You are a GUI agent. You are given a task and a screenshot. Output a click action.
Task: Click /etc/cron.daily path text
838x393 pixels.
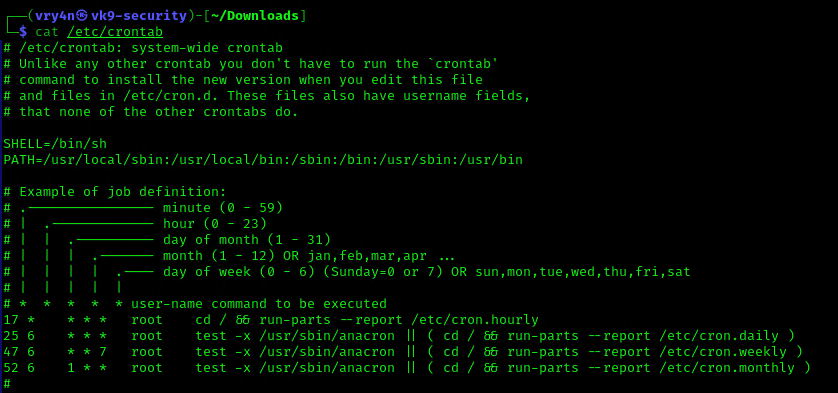tap(719, 336)
